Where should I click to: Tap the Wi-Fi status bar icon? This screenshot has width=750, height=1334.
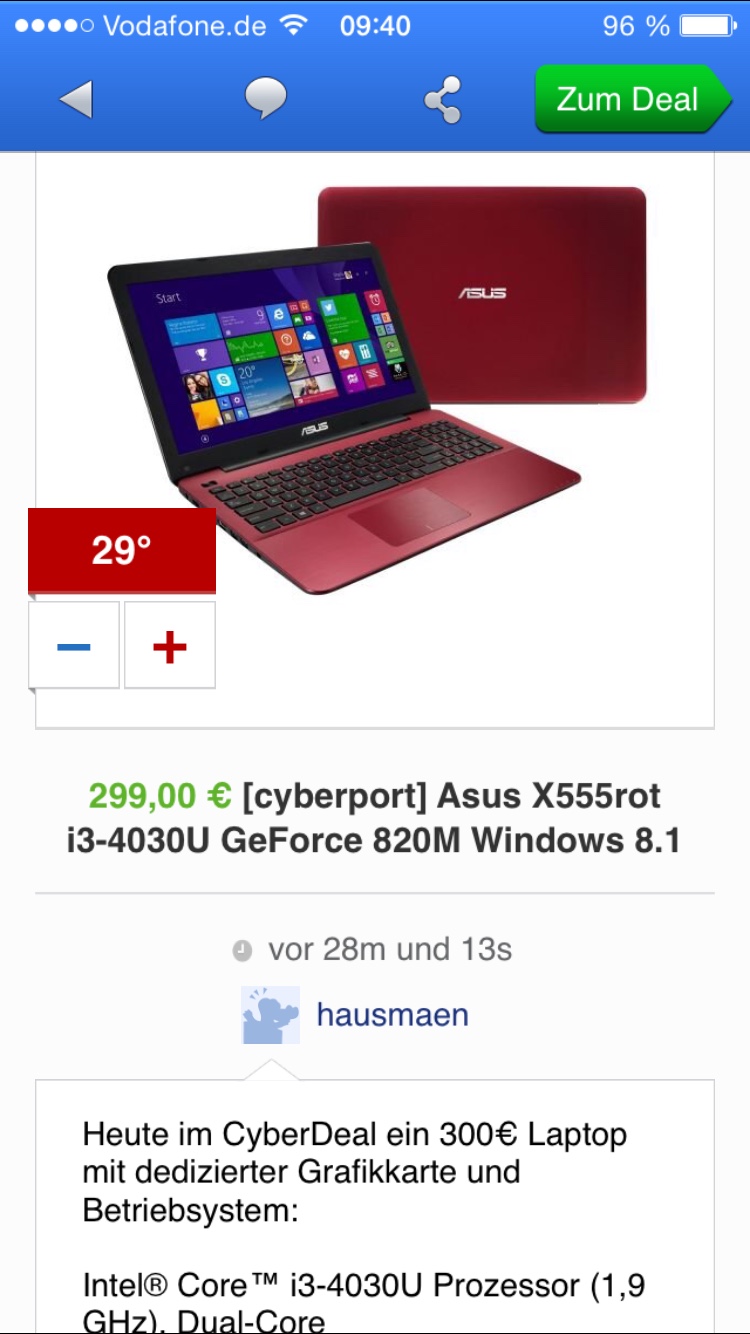click(293, 26)
